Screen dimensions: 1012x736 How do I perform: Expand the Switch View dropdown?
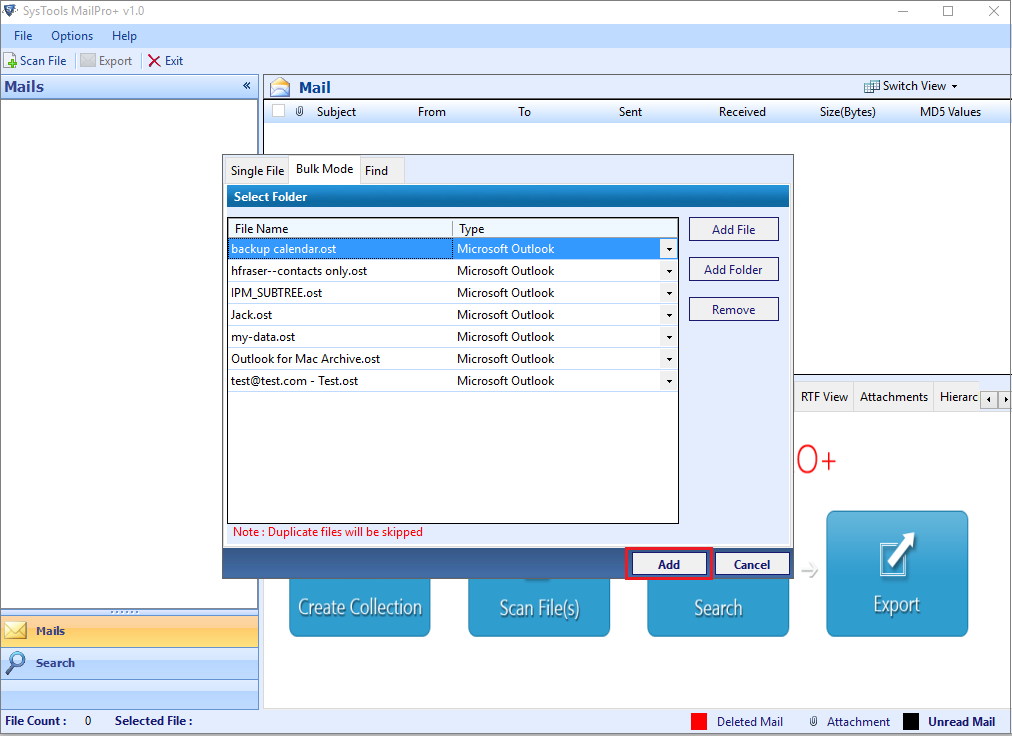[955, 87]
